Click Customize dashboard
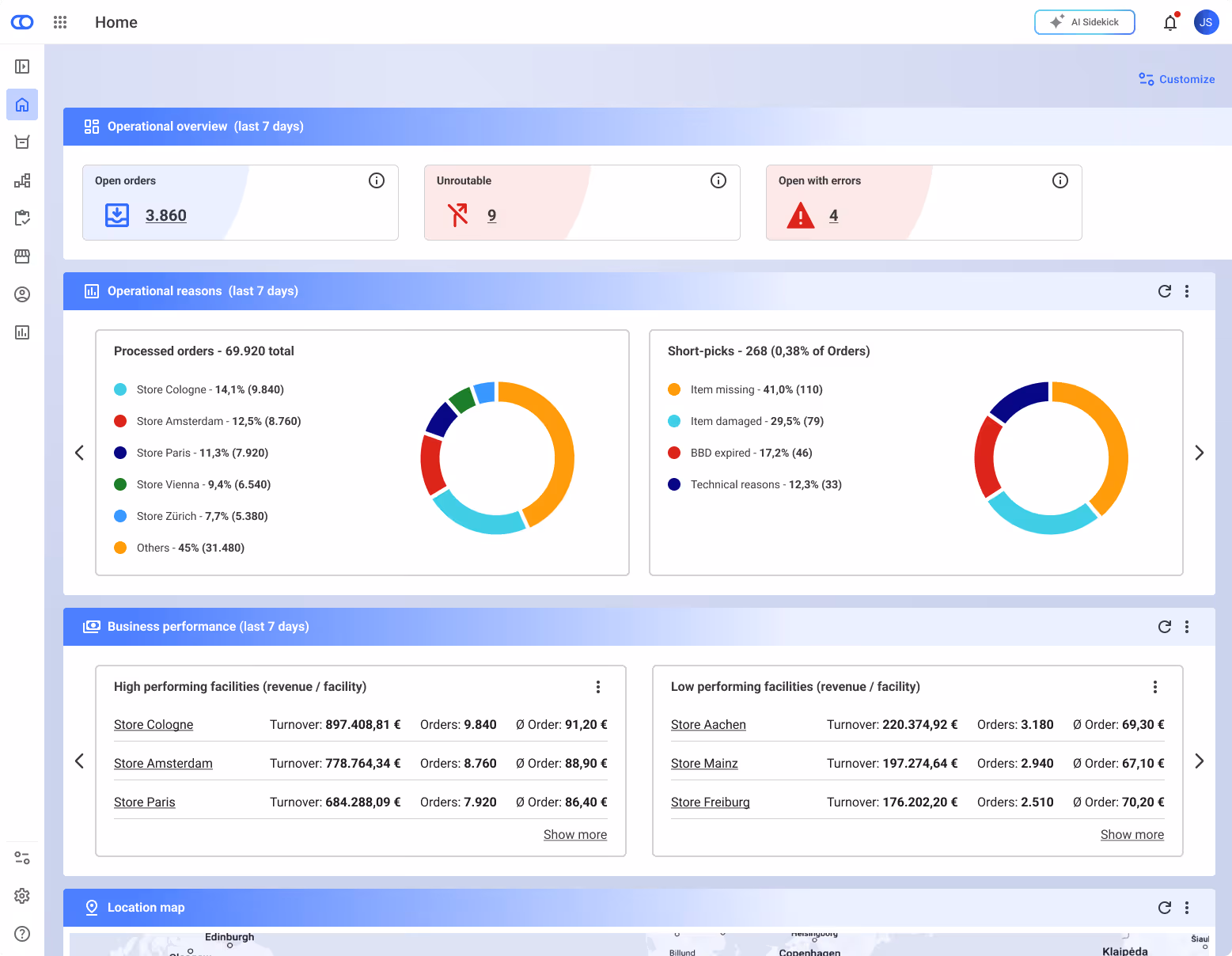Viewport: 1232px width, 956px height. click(1177, 79)
